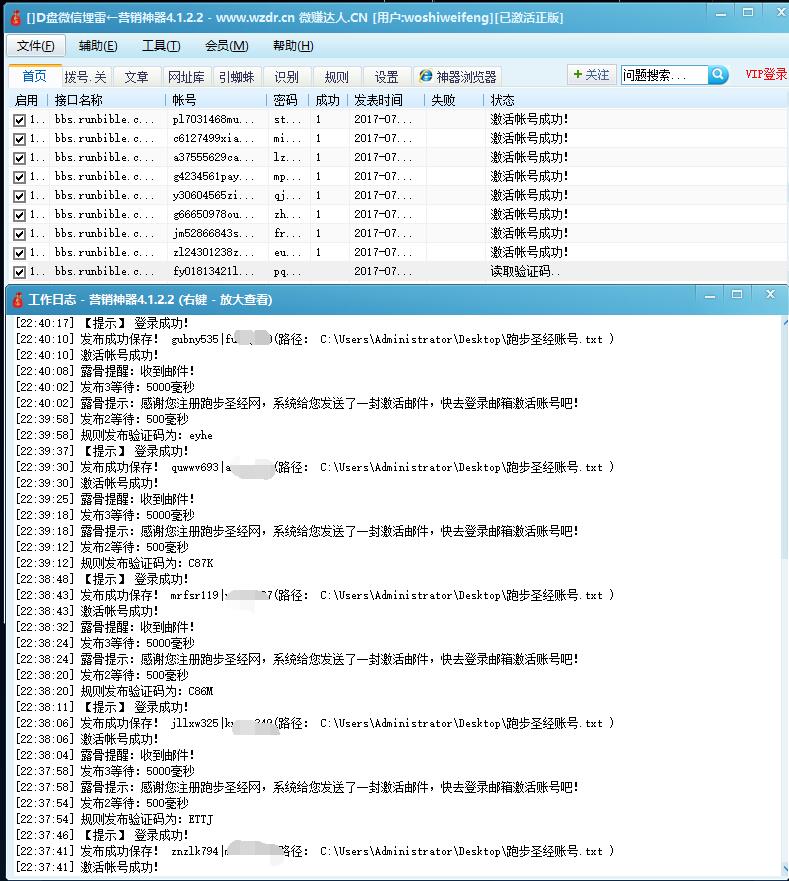Toggle checkbox for account y30604565zi
The height and width of the screenshot is (881, 789).
point(19,196)
